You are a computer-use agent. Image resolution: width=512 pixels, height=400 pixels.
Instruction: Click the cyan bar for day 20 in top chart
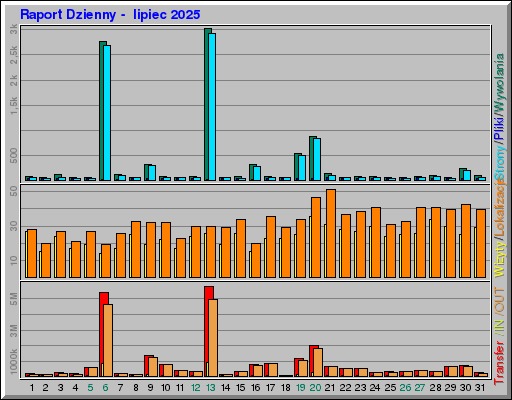[317, 159]
